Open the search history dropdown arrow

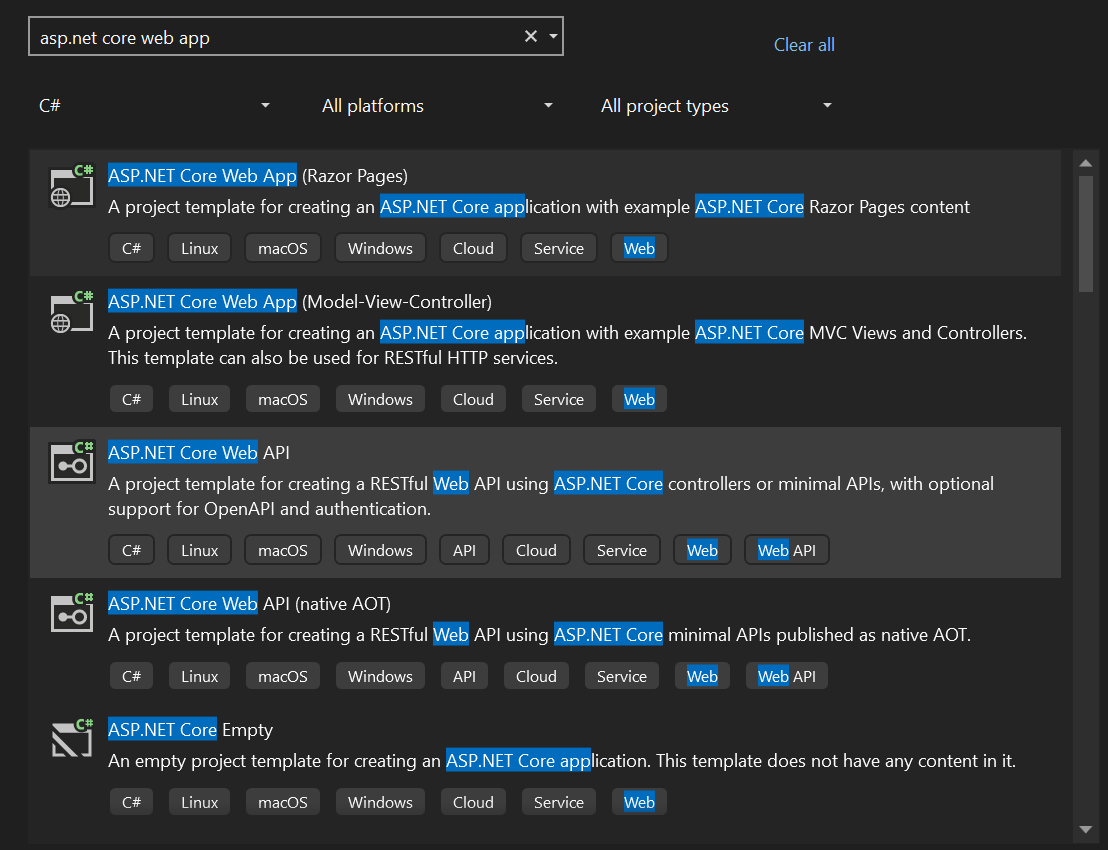[553, 36]
